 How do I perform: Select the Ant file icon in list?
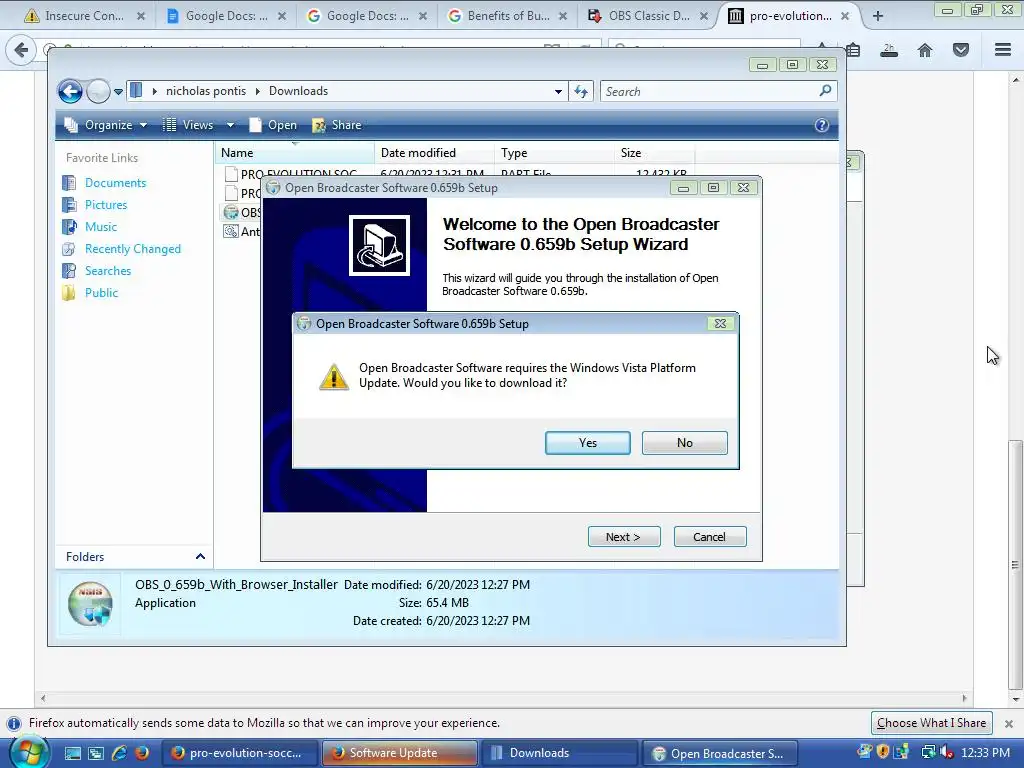pyautogui.click(x=231, y=231)
